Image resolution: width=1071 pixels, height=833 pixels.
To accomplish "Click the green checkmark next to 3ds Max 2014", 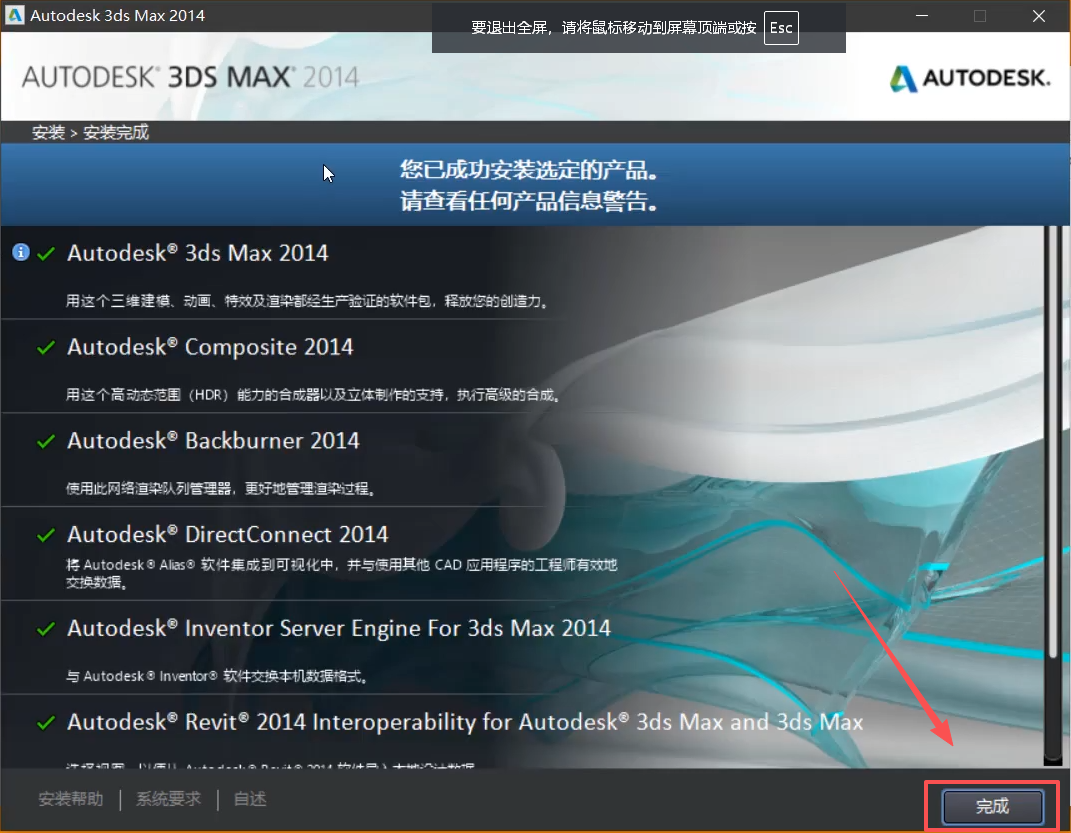I will pos(45,254).
